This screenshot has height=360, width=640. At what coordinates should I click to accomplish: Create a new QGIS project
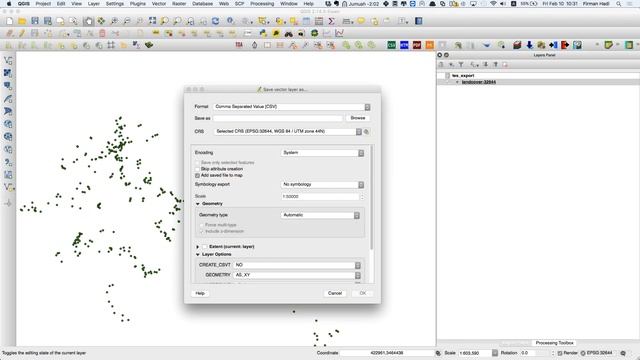9,21
